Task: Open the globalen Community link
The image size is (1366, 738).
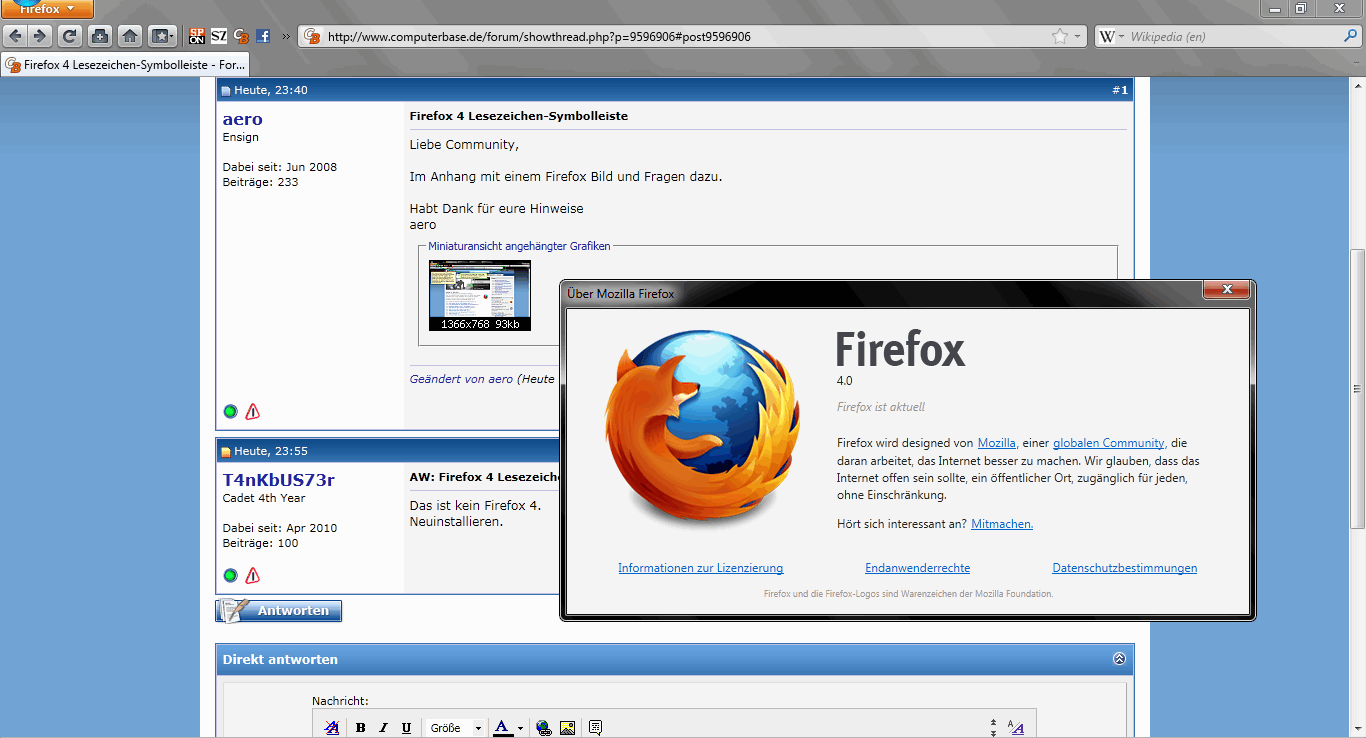Action: pyautogui.click(x=1108, y=443)
